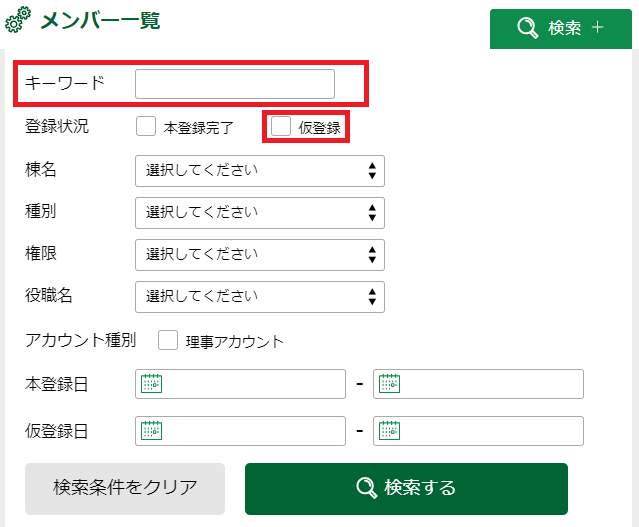
Task: Click magnifier icon in 検索 + tab
Action: [528, 28]
